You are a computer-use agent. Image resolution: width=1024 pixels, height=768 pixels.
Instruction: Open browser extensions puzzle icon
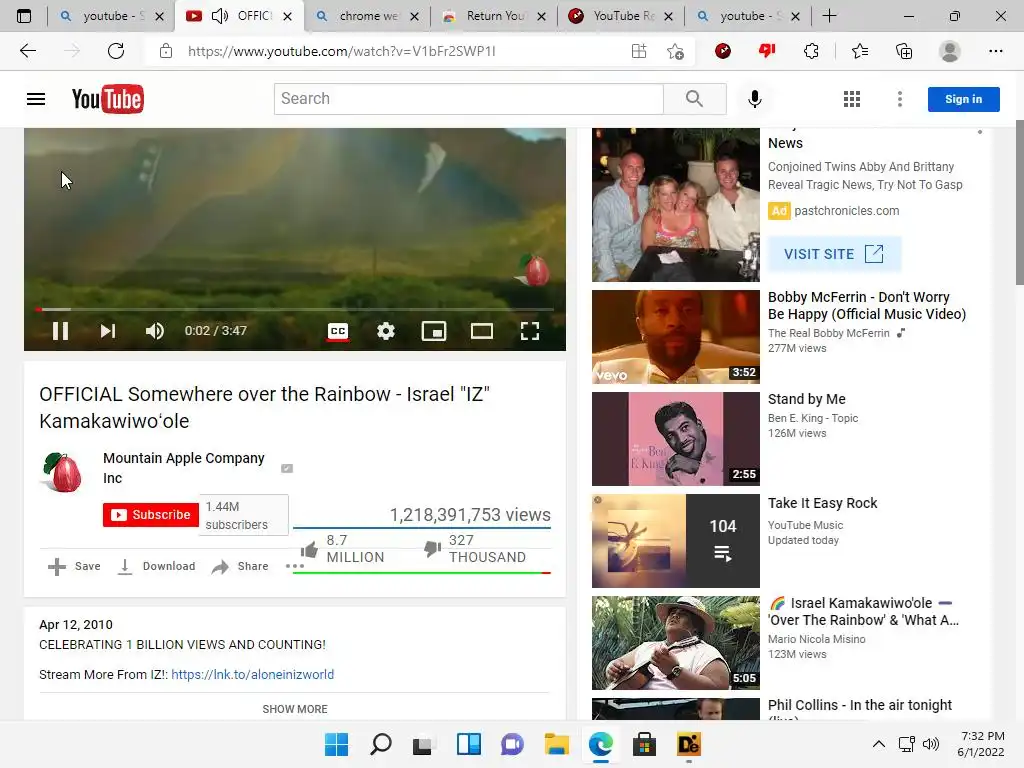(811, 51)
